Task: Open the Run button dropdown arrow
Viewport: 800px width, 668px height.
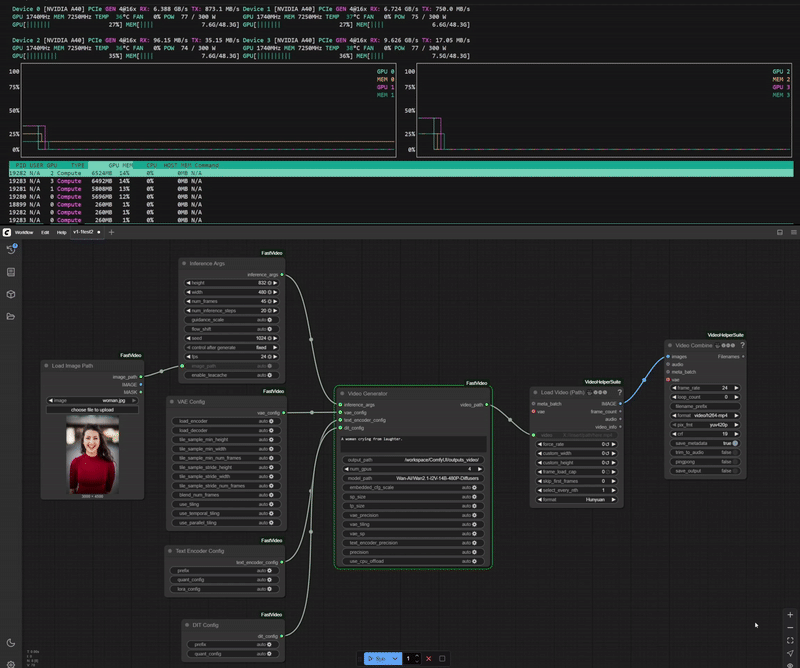Action: [x=395, y=658]
